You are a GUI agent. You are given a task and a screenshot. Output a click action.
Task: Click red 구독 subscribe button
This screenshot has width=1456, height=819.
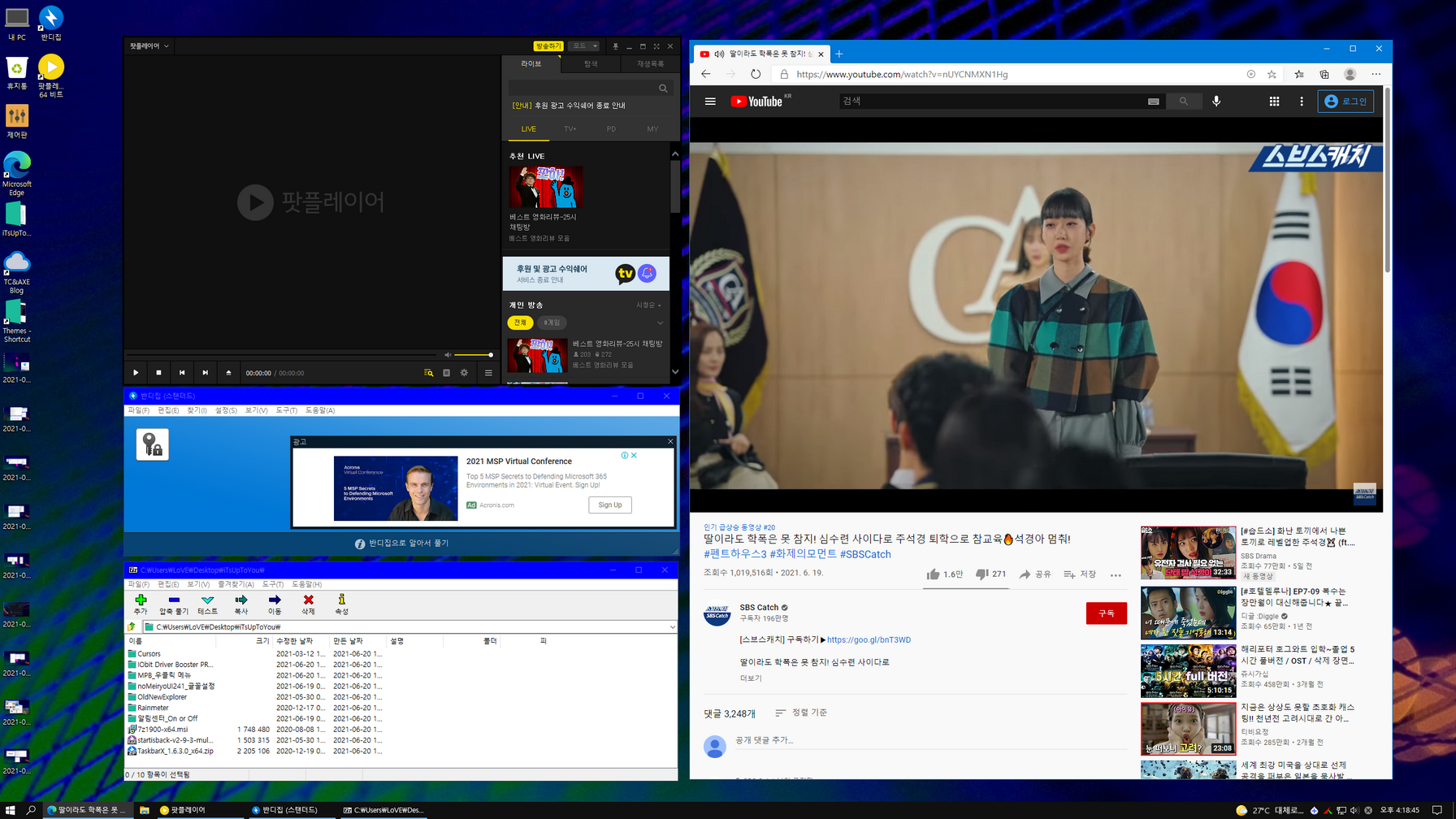(1106, 613)
